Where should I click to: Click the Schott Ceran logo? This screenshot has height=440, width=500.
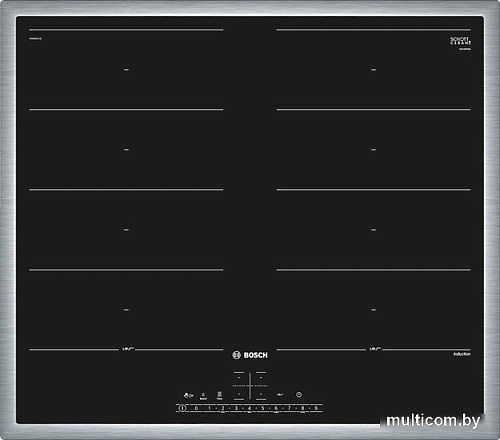pyautogui.click(x=461, y=42)
